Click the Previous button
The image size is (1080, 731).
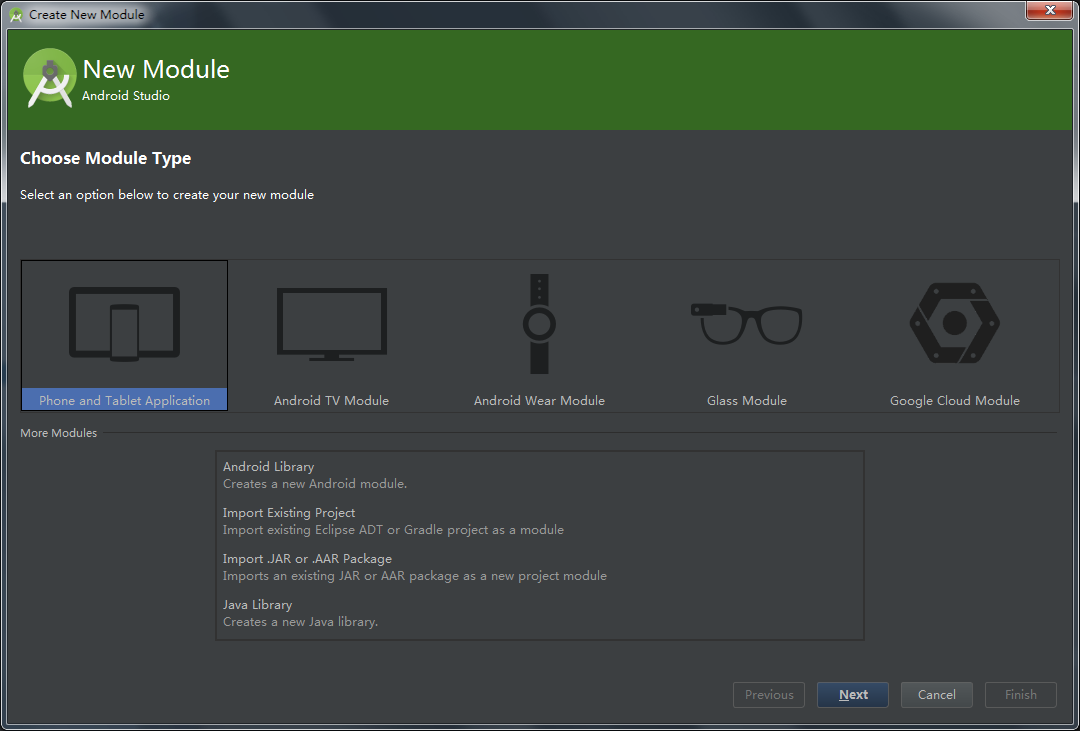point(768,695)
